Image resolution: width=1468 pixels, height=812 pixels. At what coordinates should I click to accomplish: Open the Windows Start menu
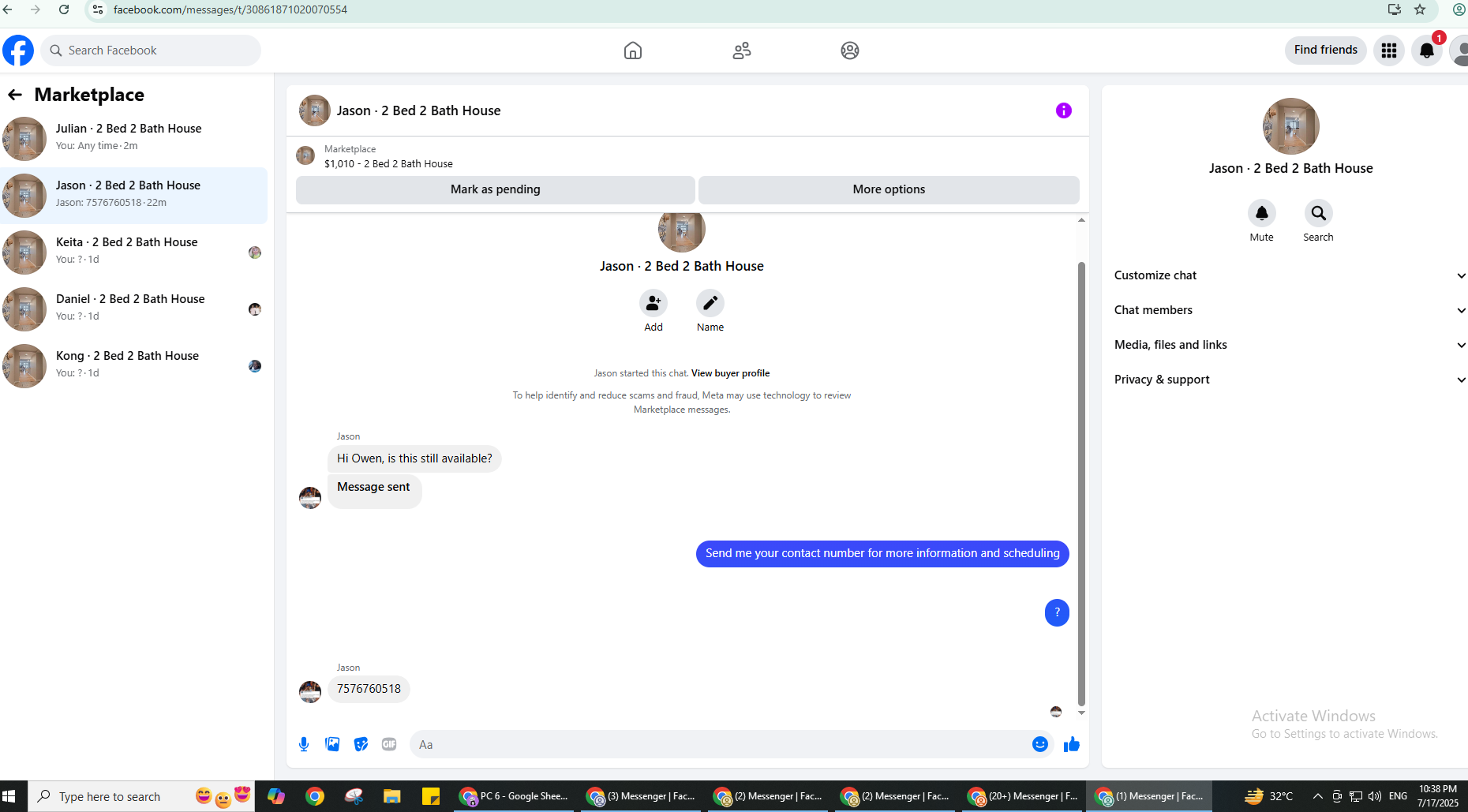[x=9, y=796]
